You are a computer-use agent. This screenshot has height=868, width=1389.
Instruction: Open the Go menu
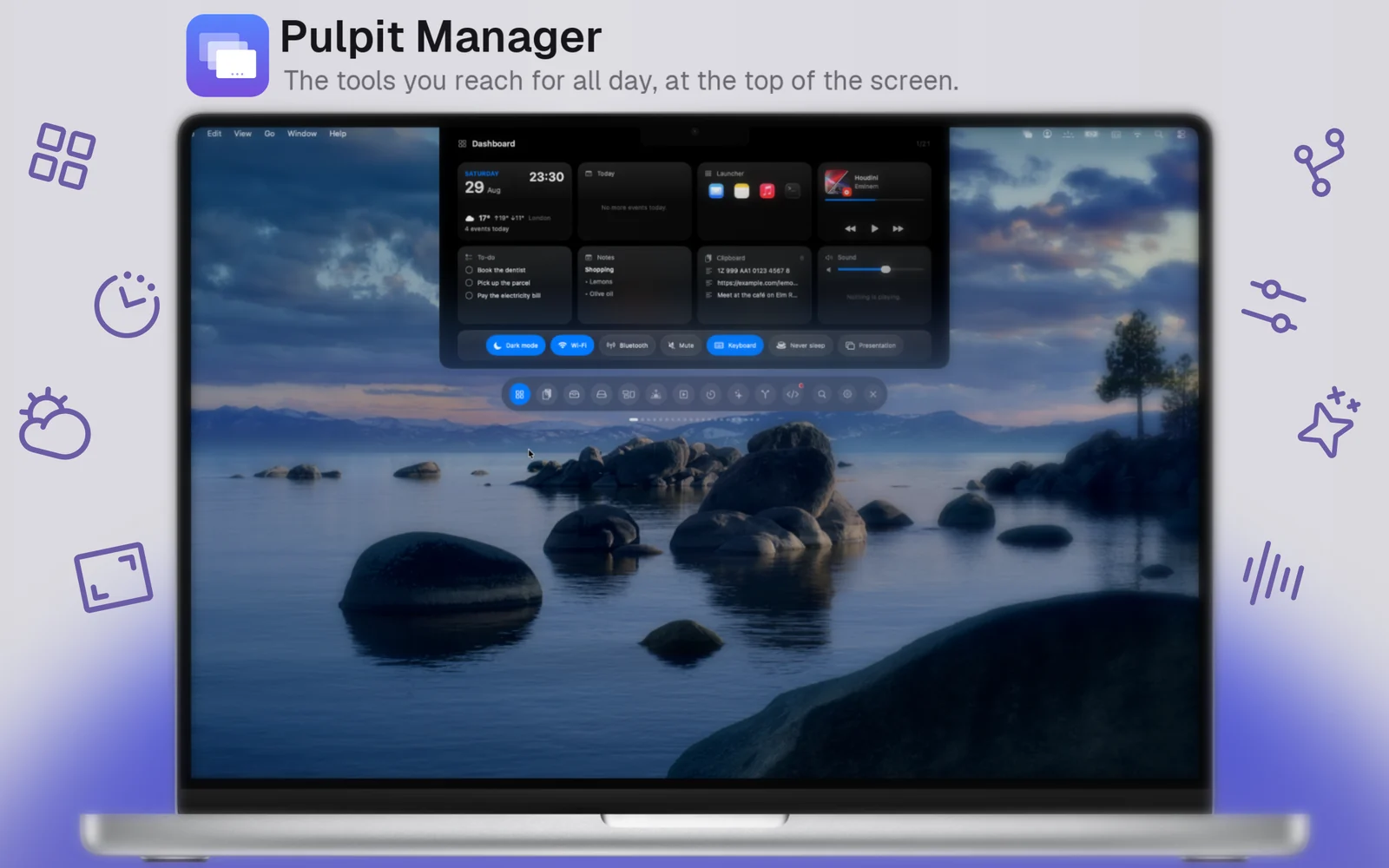tap(270, 134)
